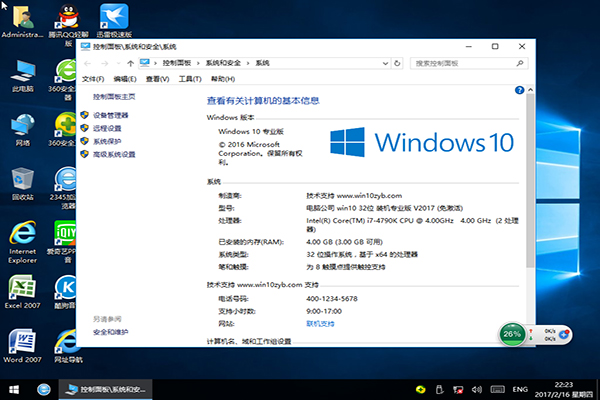Open the 文件(F) menu
Screen dimensions: 600x400
click(x=93, y=78)
